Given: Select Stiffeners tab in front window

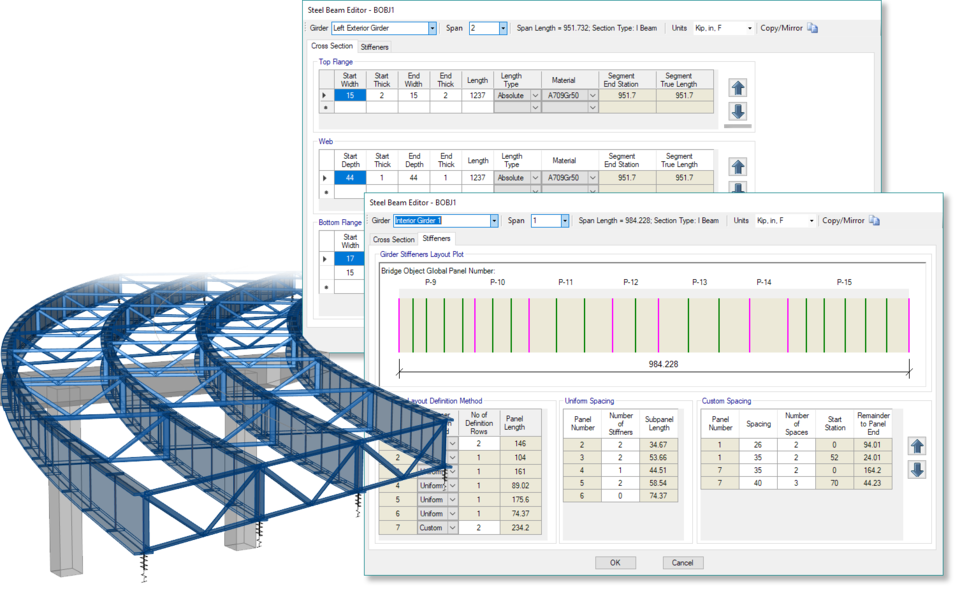Looking at the screenshot, I should pos(436,238).
